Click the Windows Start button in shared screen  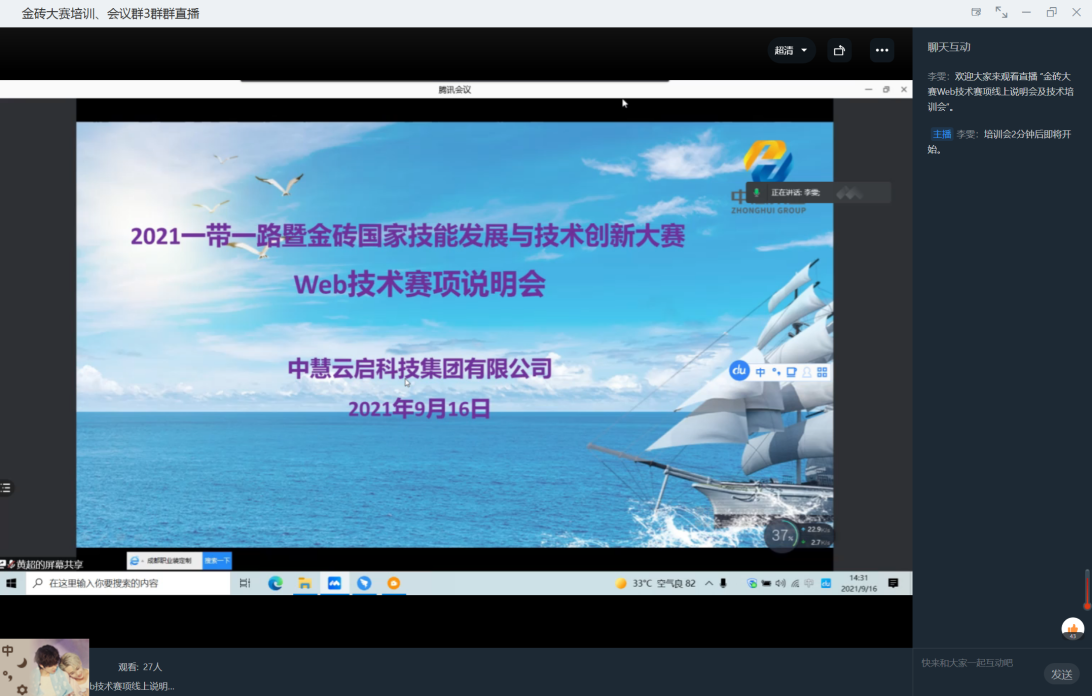tap(11, 583)
